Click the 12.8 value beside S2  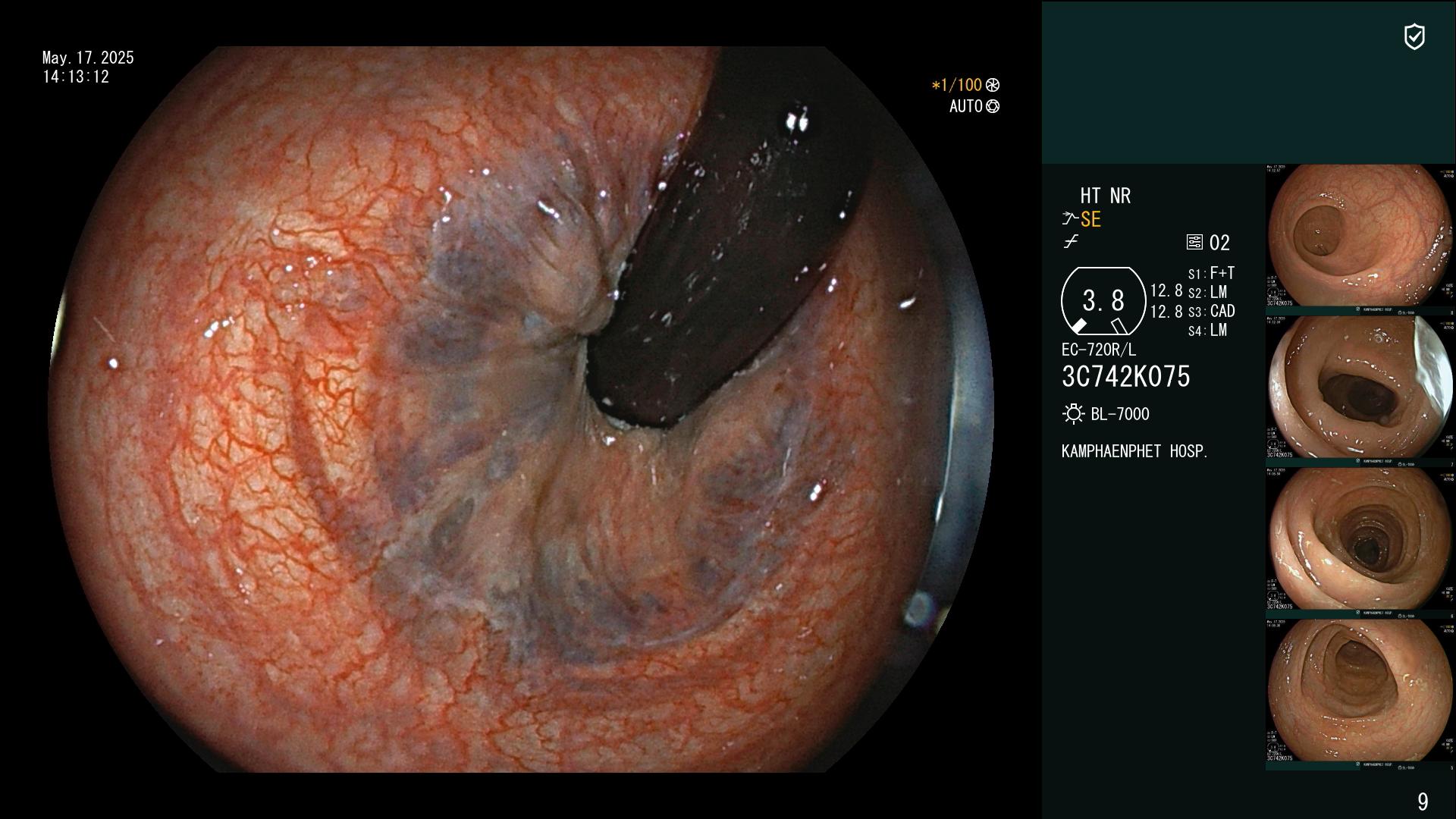(1166, 290)
